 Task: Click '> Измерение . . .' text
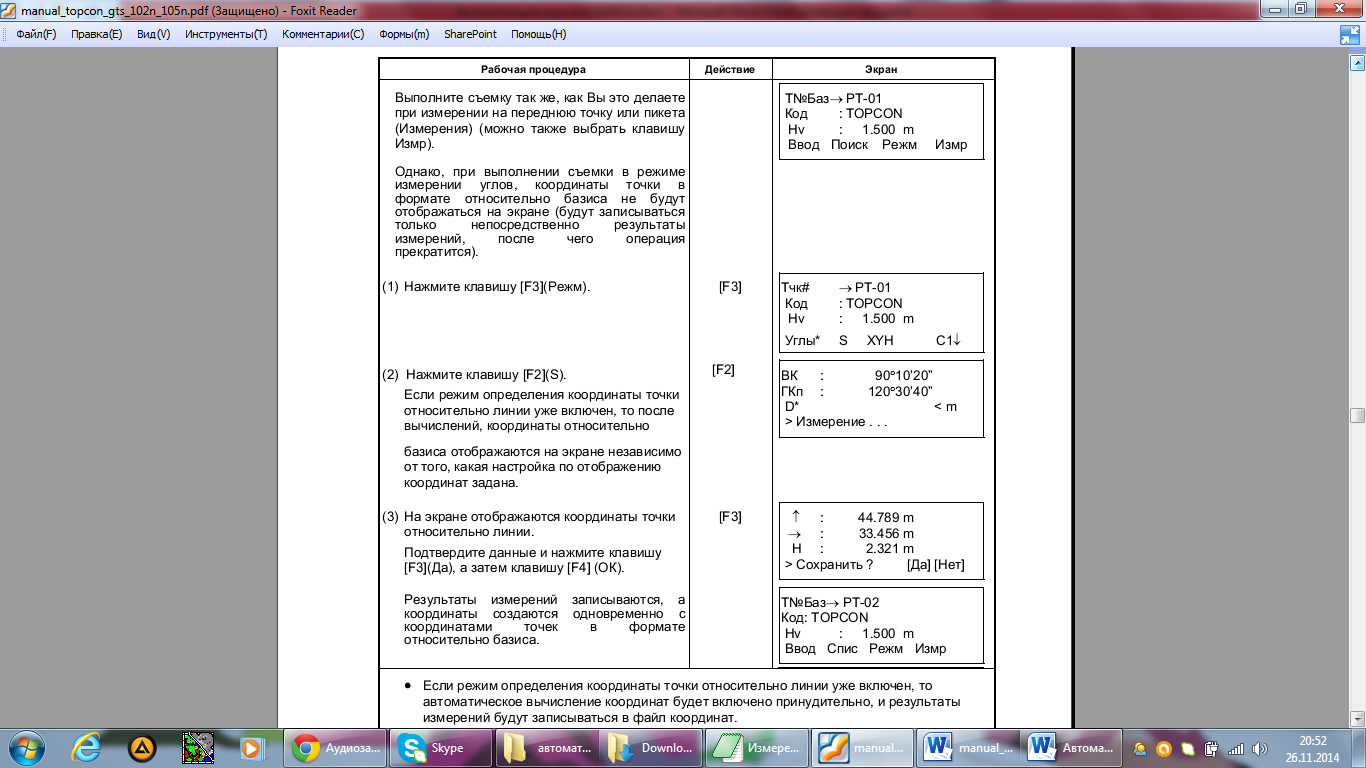tap(836, 422)
